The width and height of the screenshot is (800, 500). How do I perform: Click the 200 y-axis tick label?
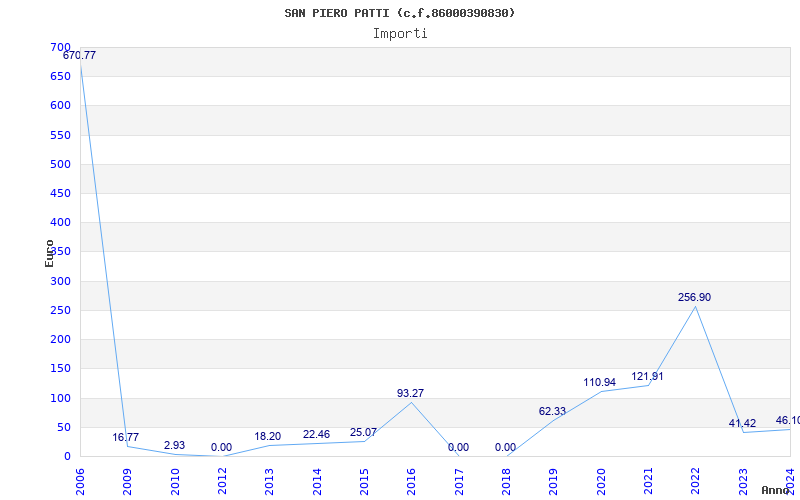point(60,339)
